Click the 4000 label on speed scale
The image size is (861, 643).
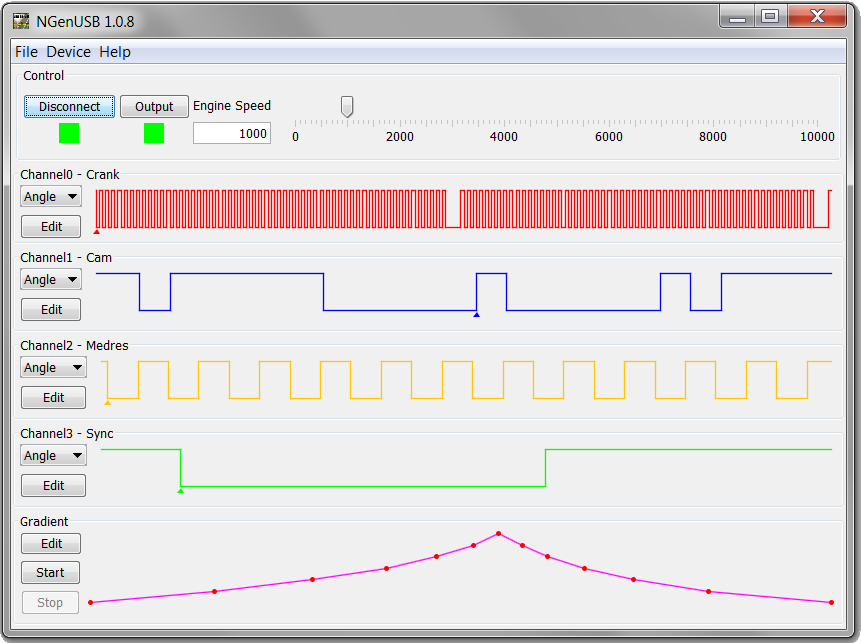[504, 137]
